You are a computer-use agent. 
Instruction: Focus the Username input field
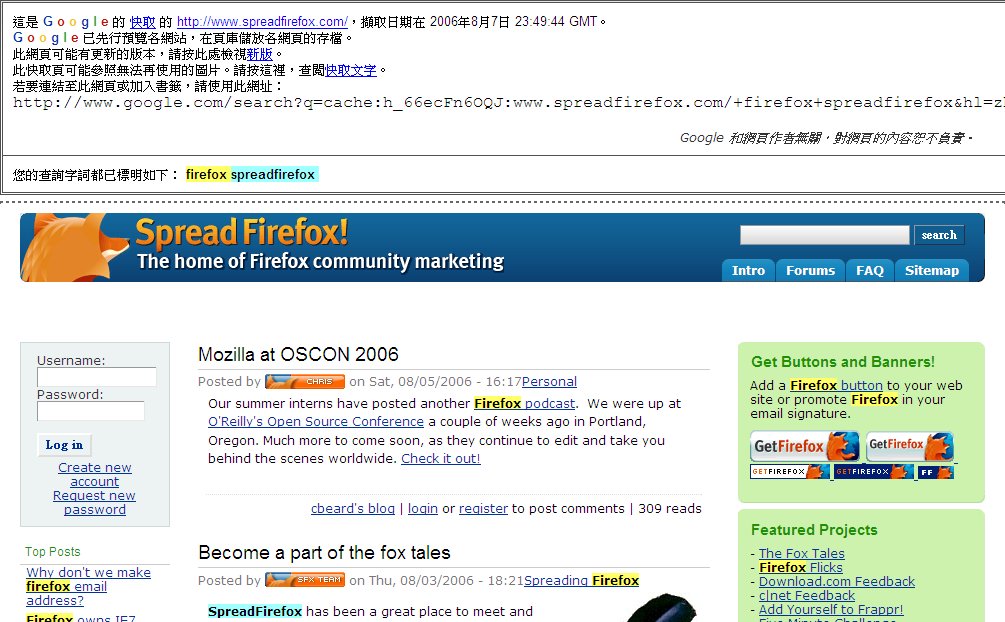tap(97, 378)
